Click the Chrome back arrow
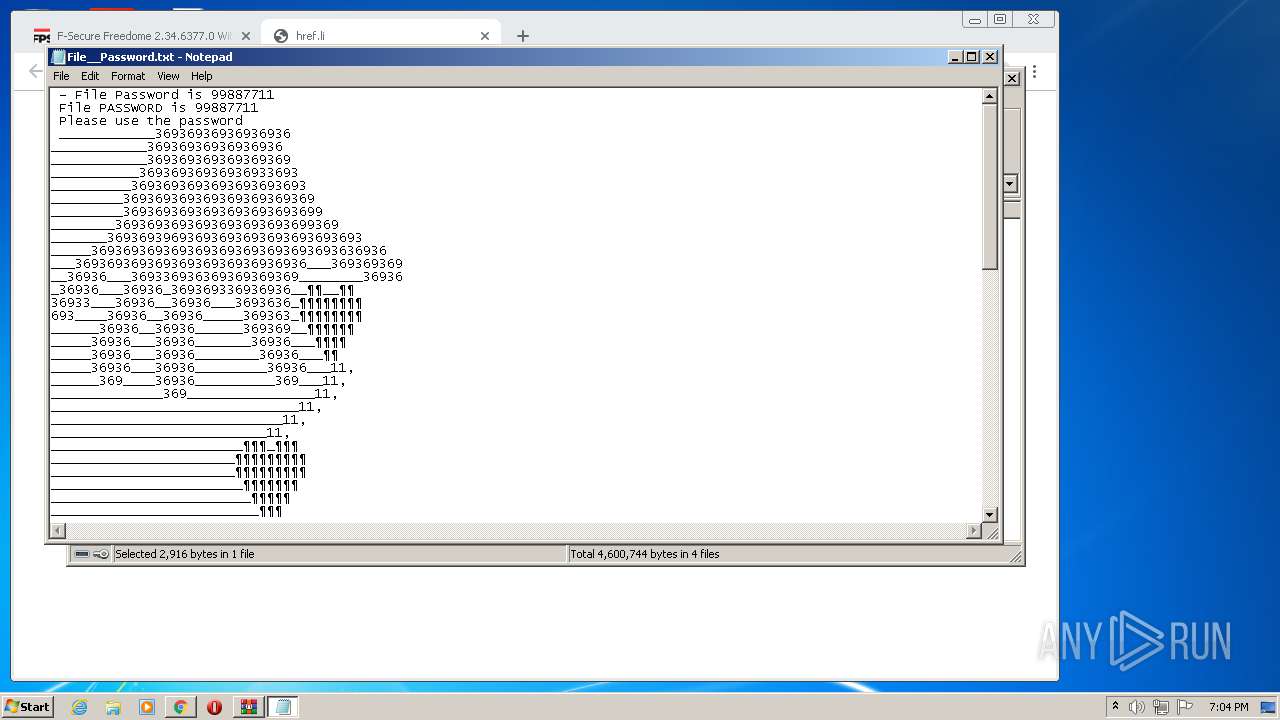This screenshot has height=720, width=1280. tap(35, 71)
